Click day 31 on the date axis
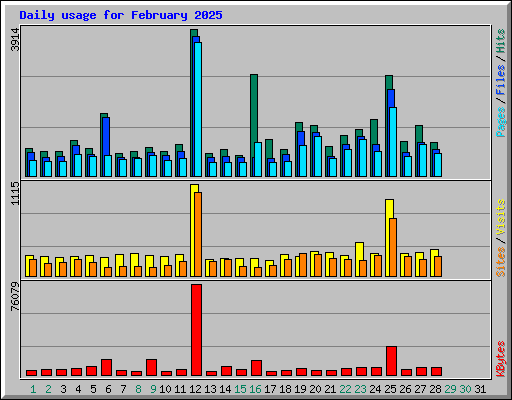Viewport: 512px width, 400px height. (x=480, y=389)
